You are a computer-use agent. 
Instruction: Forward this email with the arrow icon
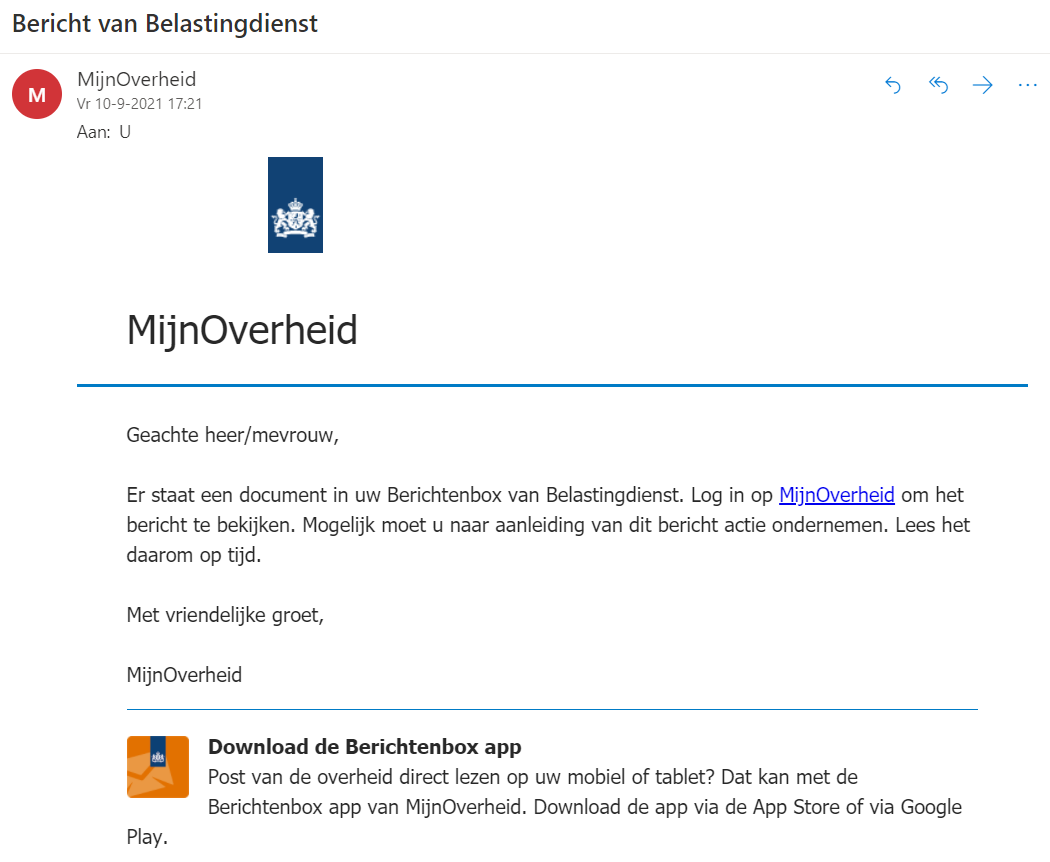(982, 85)
